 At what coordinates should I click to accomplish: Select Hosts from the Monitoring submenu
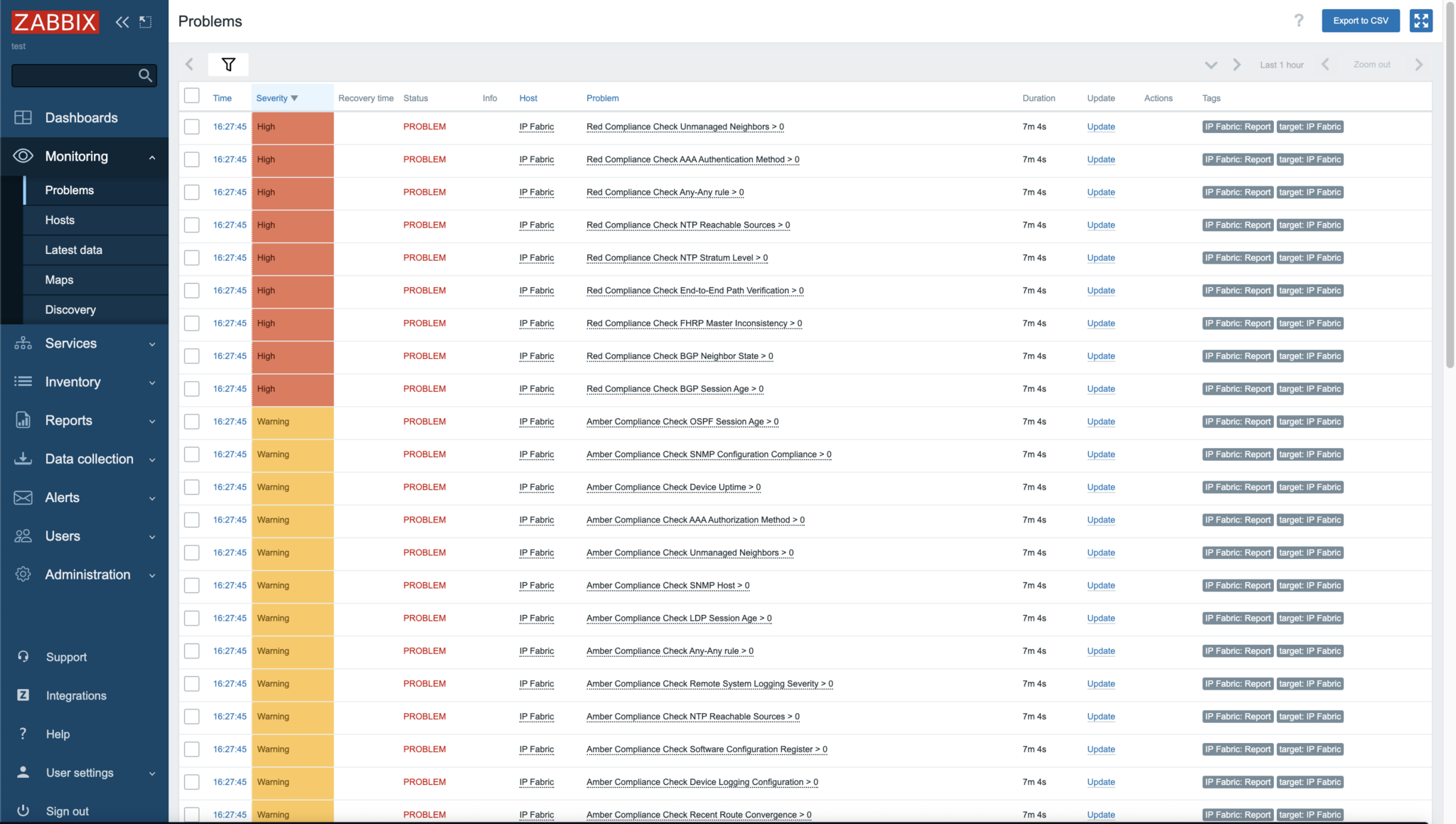click(59, 220)
